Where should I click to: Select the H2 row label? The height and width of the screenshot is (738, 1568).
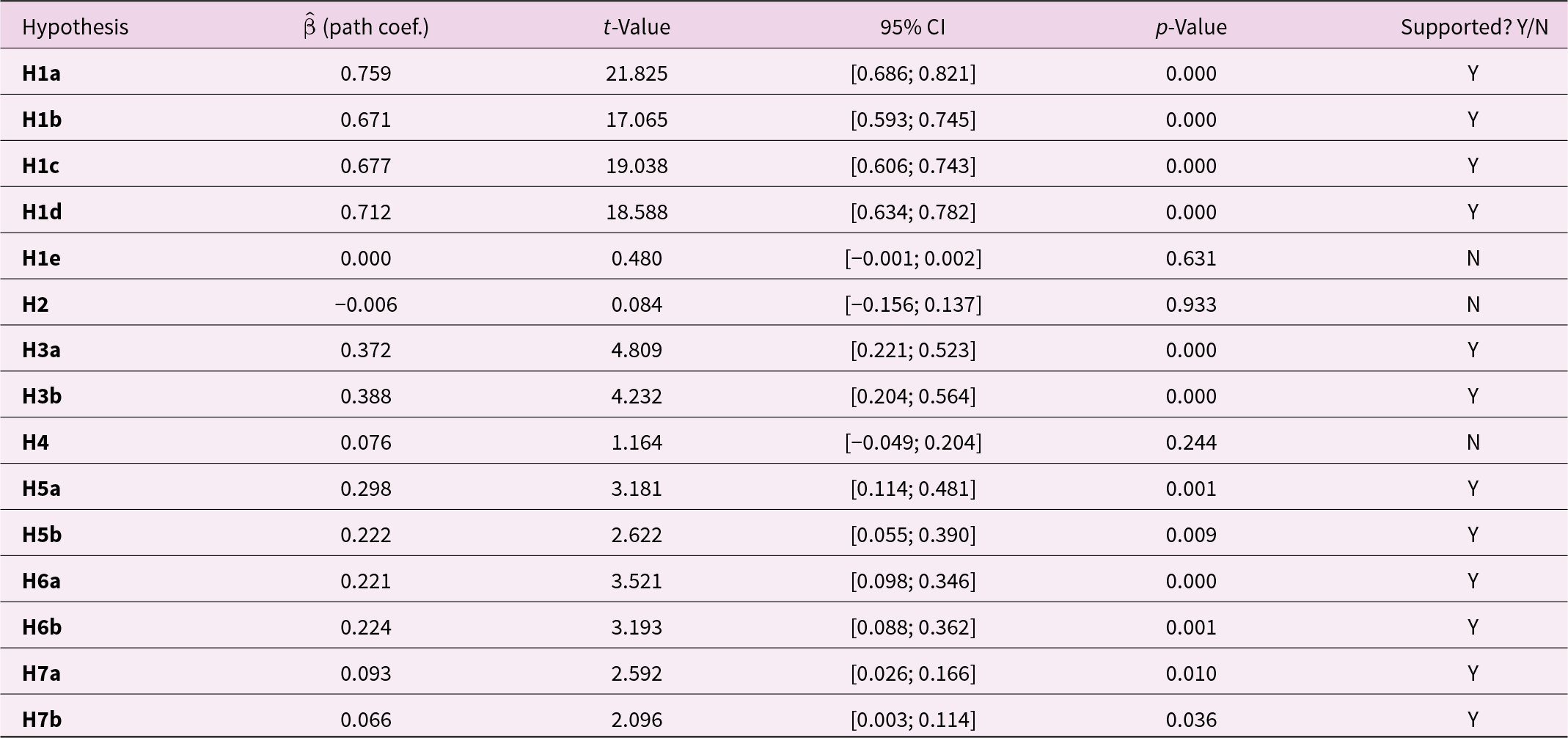click(35, 304)
